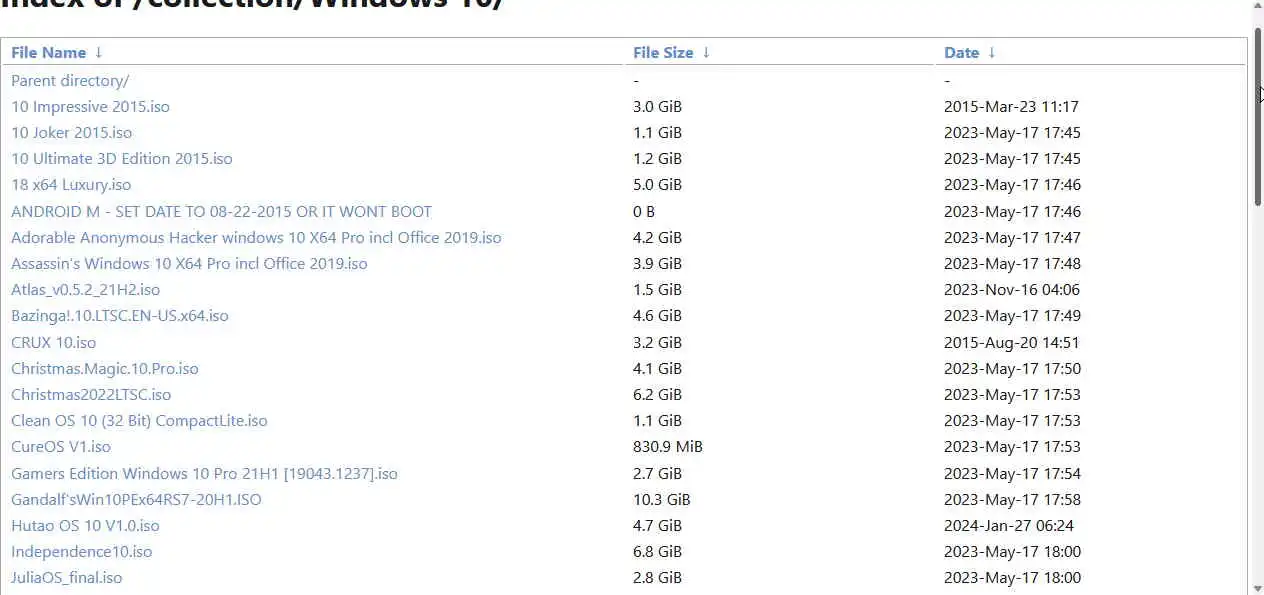Click date 2024-Jan-27 06:24
This screenshot has height=595, width=1264.
pos(1009,526)
